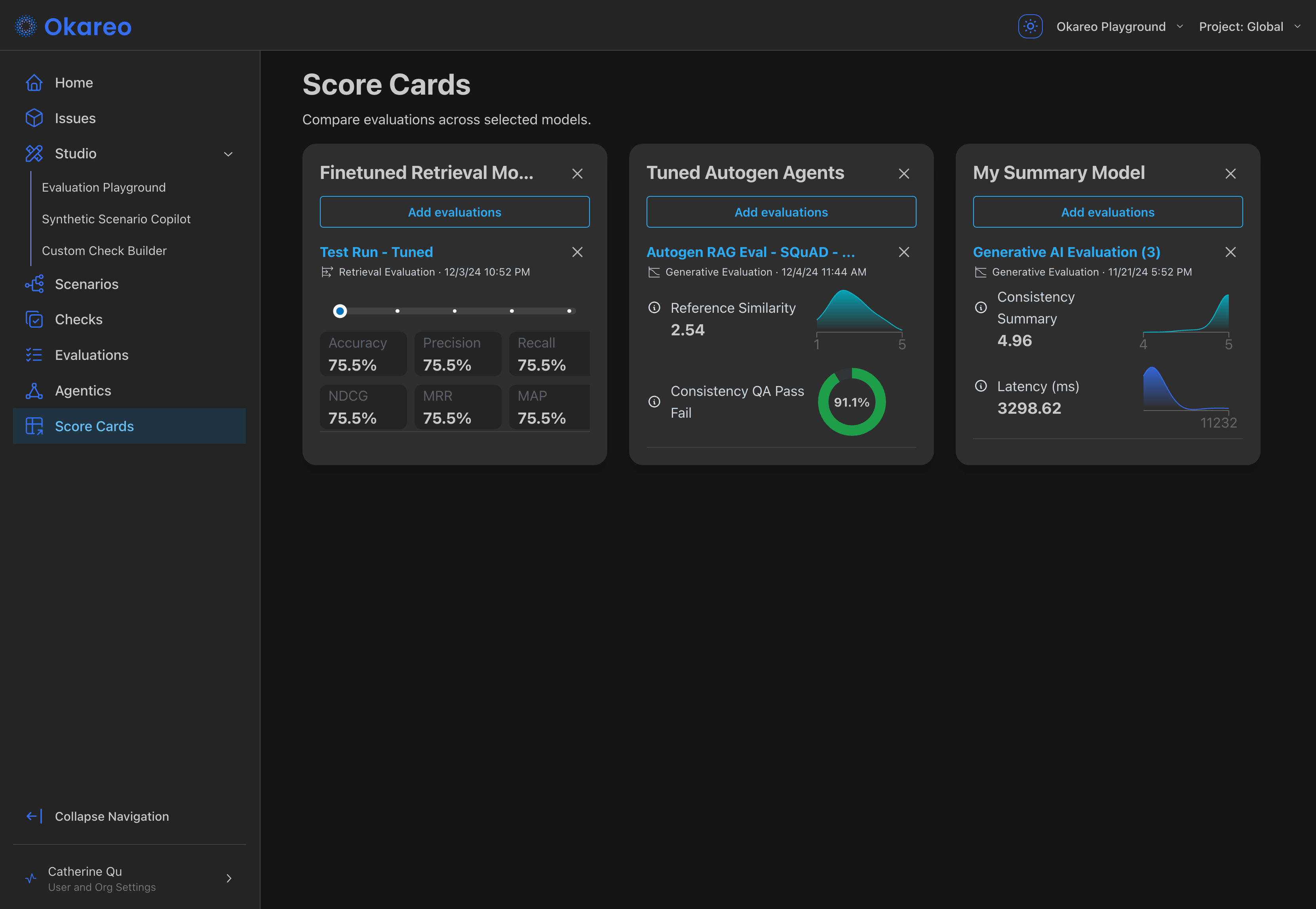Remove the My Summary Model card
The height and width of the screenshot is (909, 1316).
click(x=1230, y=174)
